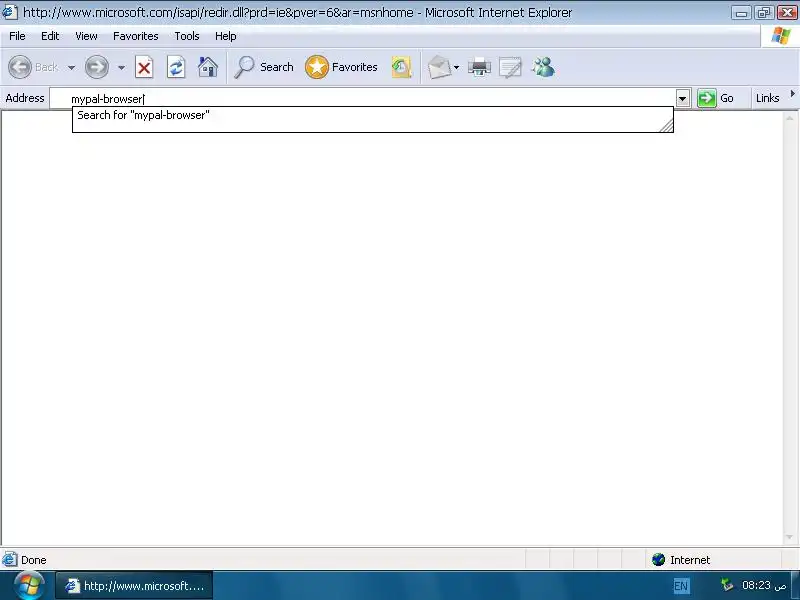Minimize the Internet Explorer window

(x=741, y=13)
